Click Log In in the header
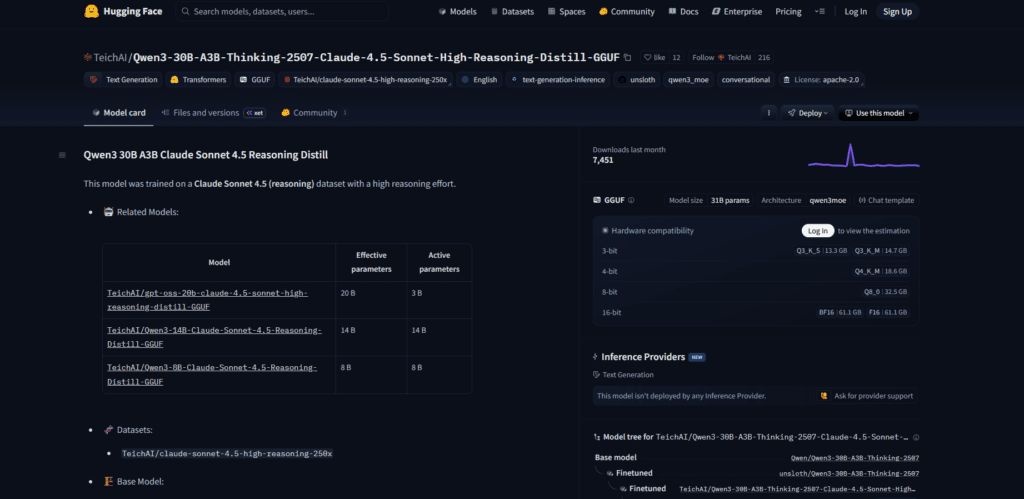1024x499 pixels. 856,11
